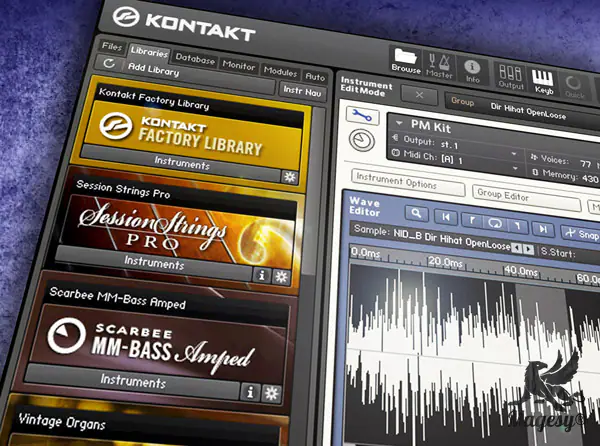Open Factory Library Instruments

click(x=181, y=162)
